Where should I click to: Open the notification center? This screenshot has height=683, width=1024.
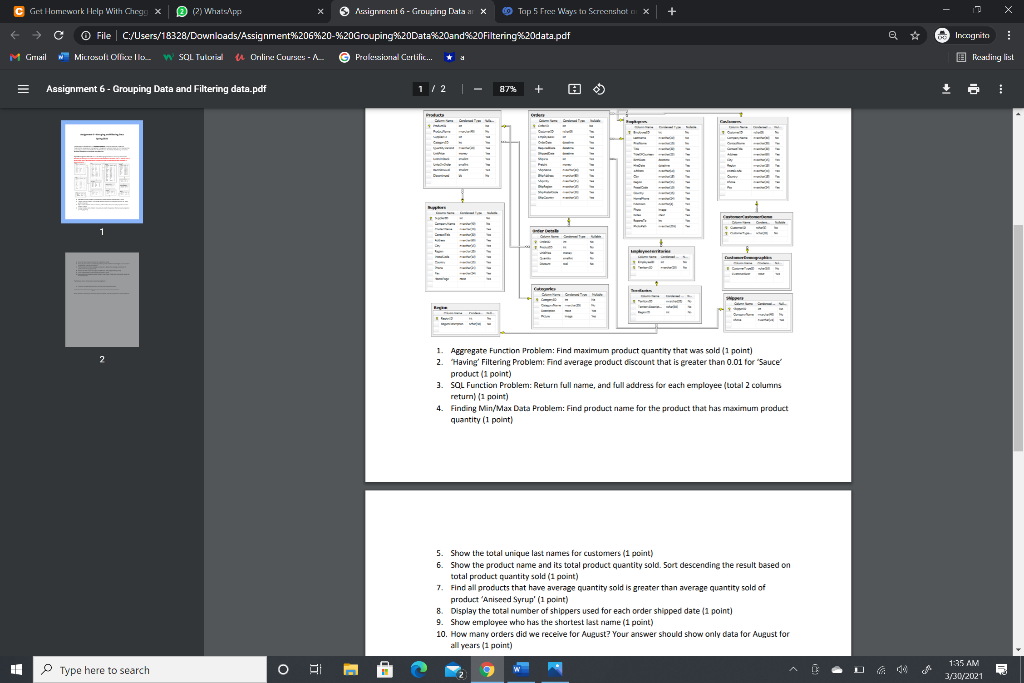1001,669
